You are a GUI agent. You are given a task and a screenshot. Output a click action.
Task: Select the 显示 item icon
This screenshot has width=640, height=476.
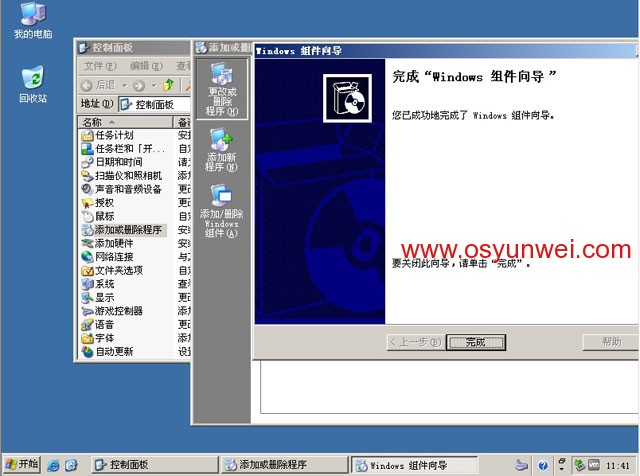tap(87, 297)
